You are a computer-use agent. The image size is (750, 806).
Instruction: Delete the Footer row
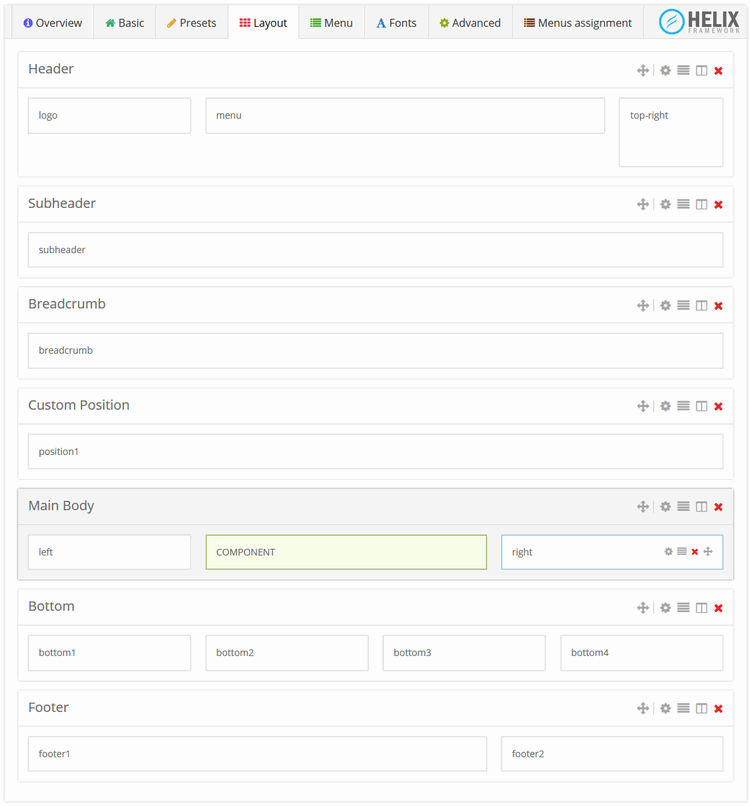click(x=719, y=709)
